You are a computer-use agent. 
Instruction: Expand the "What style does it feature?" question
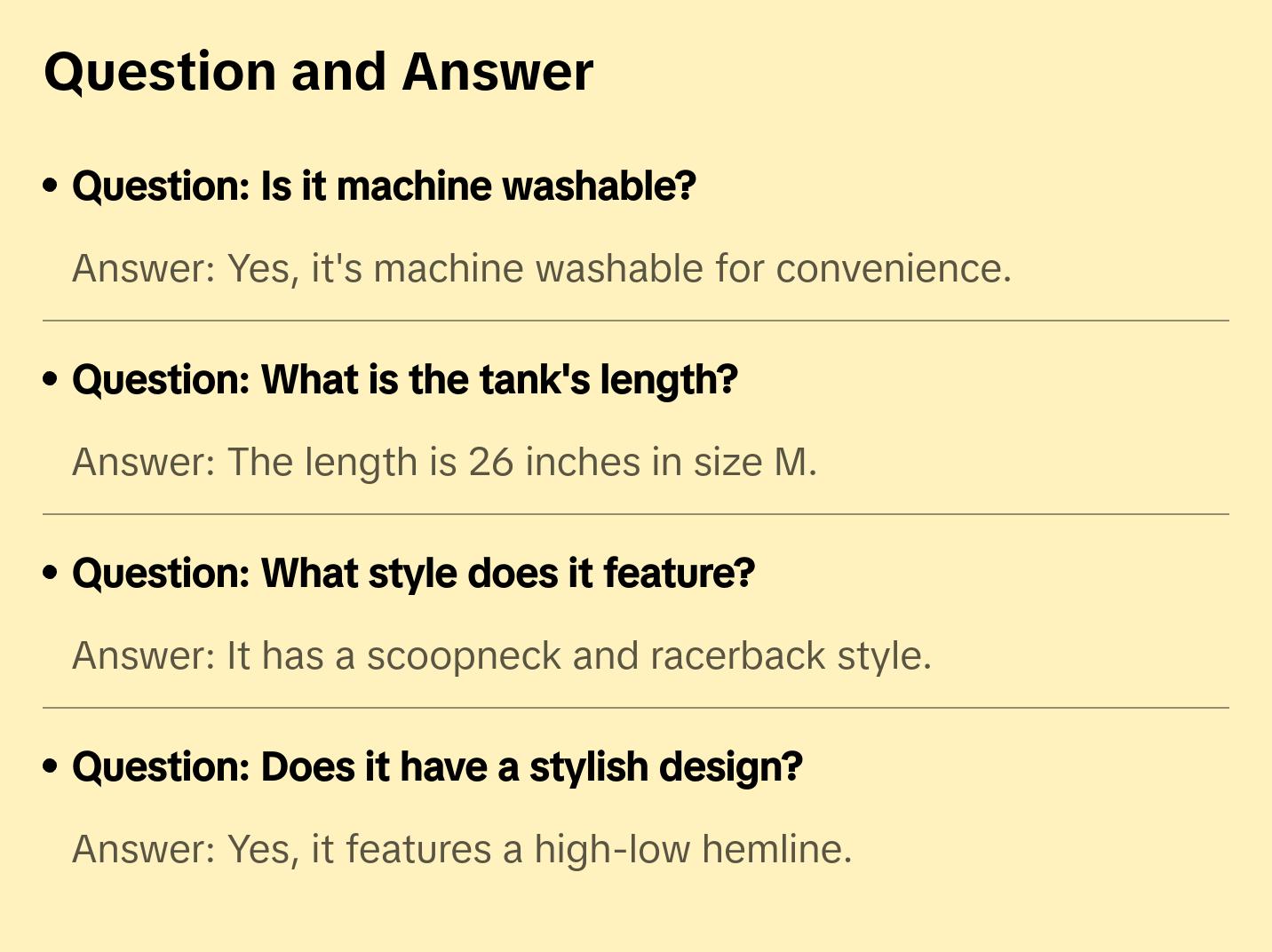tap(413, 574)
